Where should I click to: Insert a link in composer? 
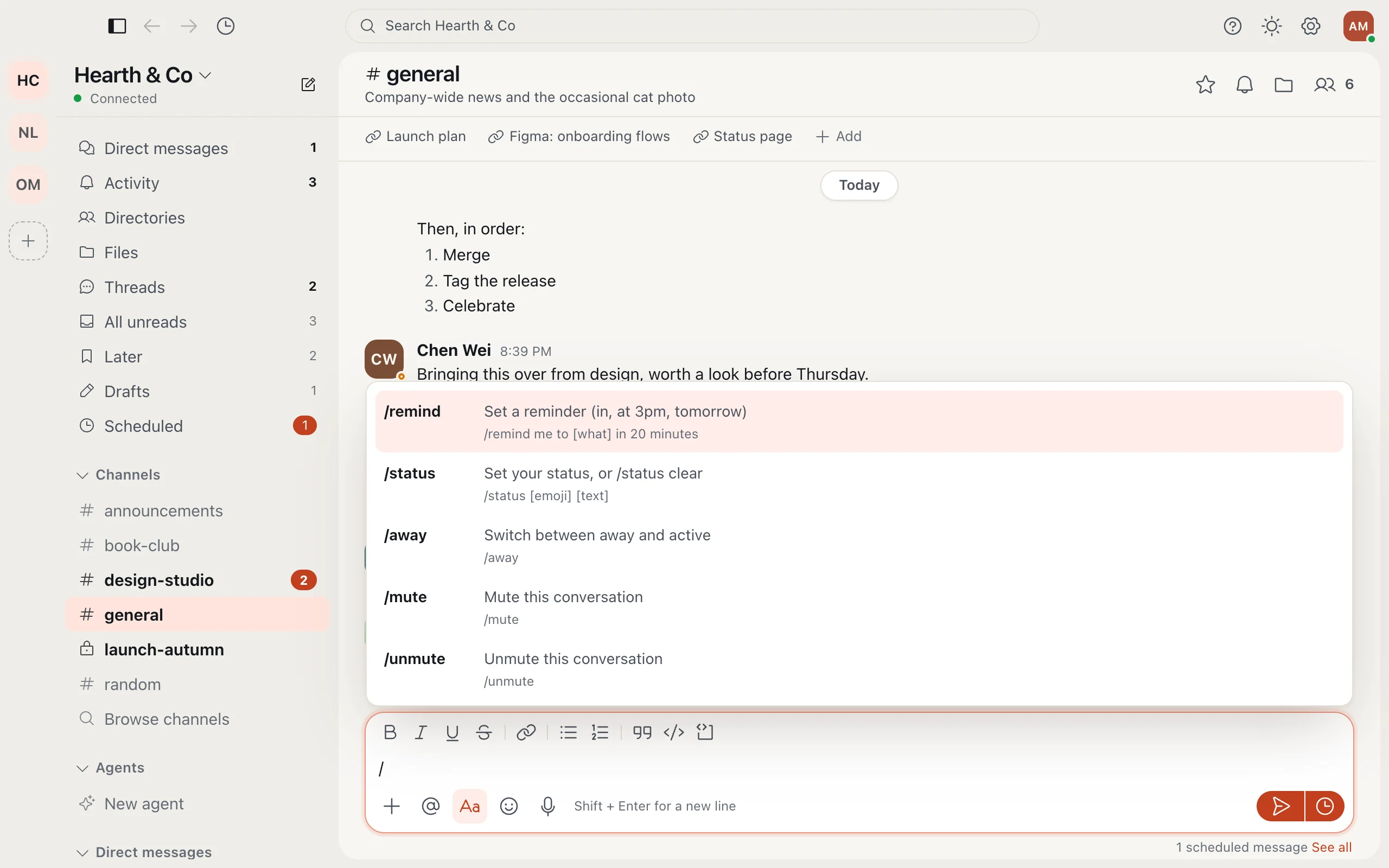[x=526, y=732]
